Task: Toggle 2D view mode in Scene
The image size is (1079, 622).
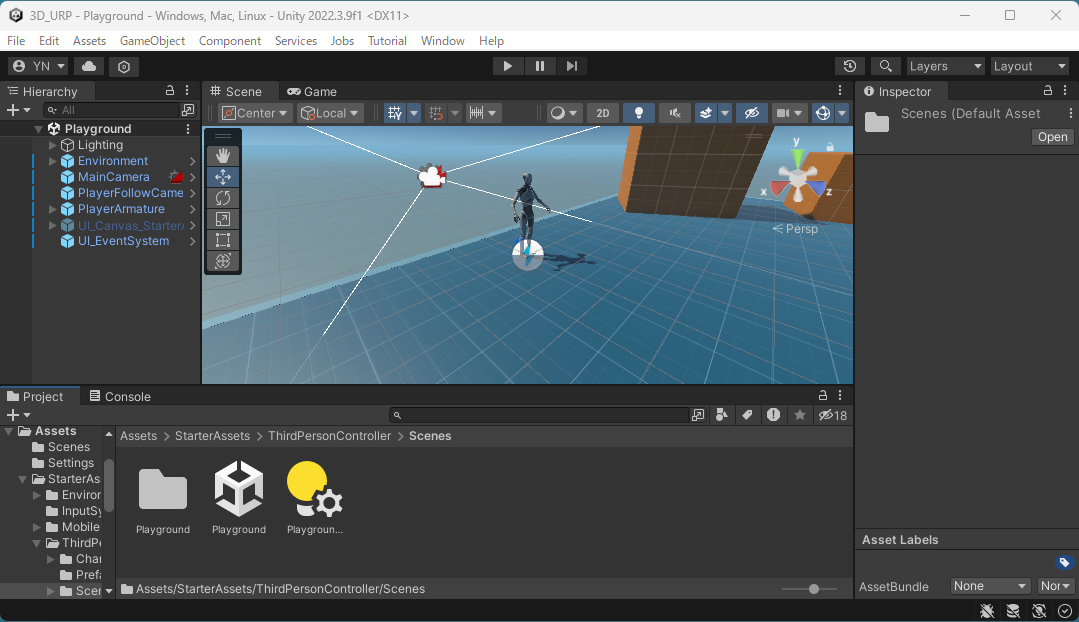Action: (x=603, y=113)
